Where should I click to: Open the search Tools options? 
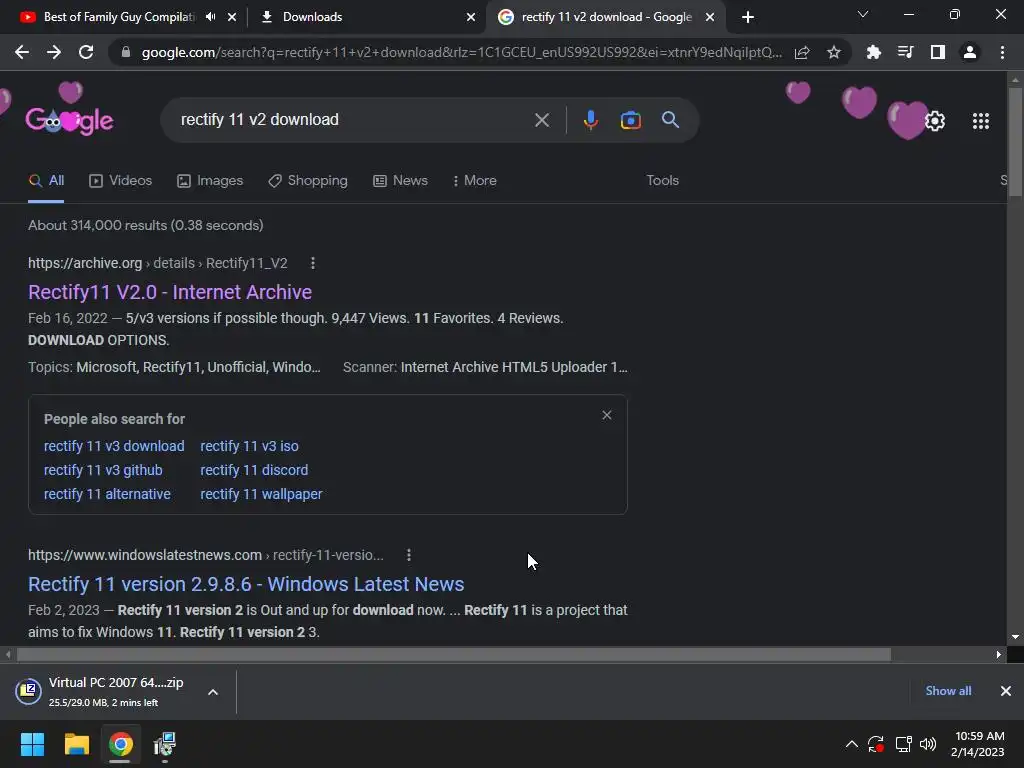(x=662, y=181)
